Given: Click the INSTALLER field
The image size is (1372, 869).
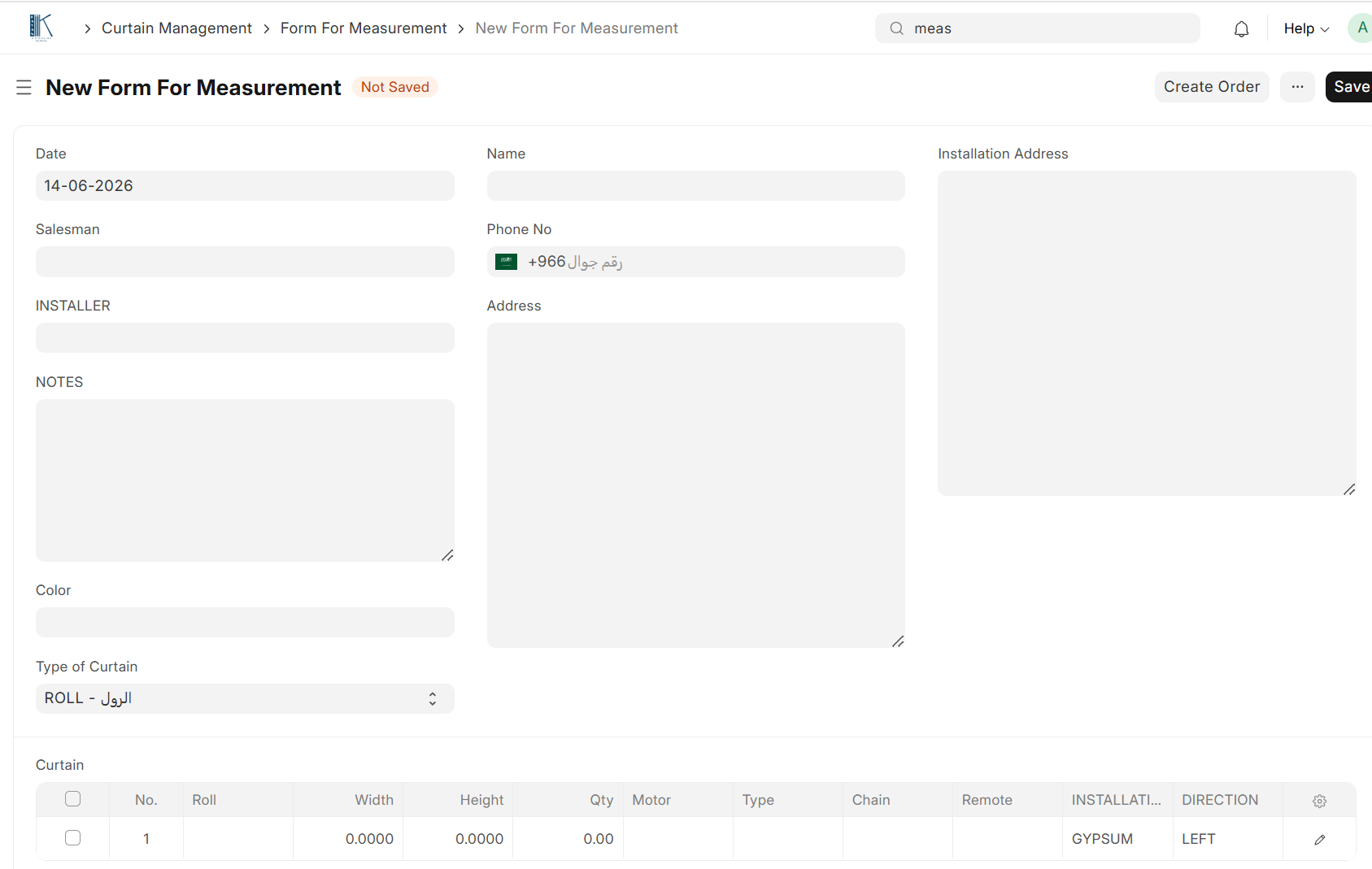Looking at the screenshot, I should 245,337.
